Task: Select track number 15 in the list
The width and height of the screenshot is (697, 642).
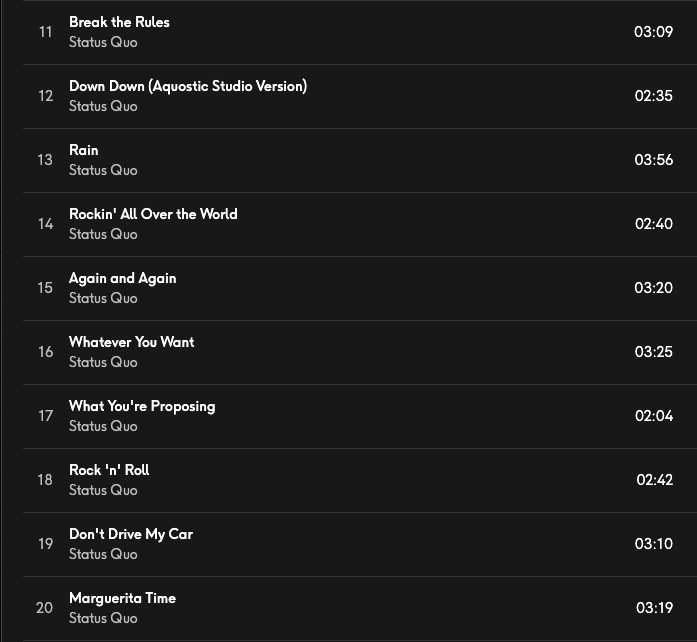Action: coord(46,288)
